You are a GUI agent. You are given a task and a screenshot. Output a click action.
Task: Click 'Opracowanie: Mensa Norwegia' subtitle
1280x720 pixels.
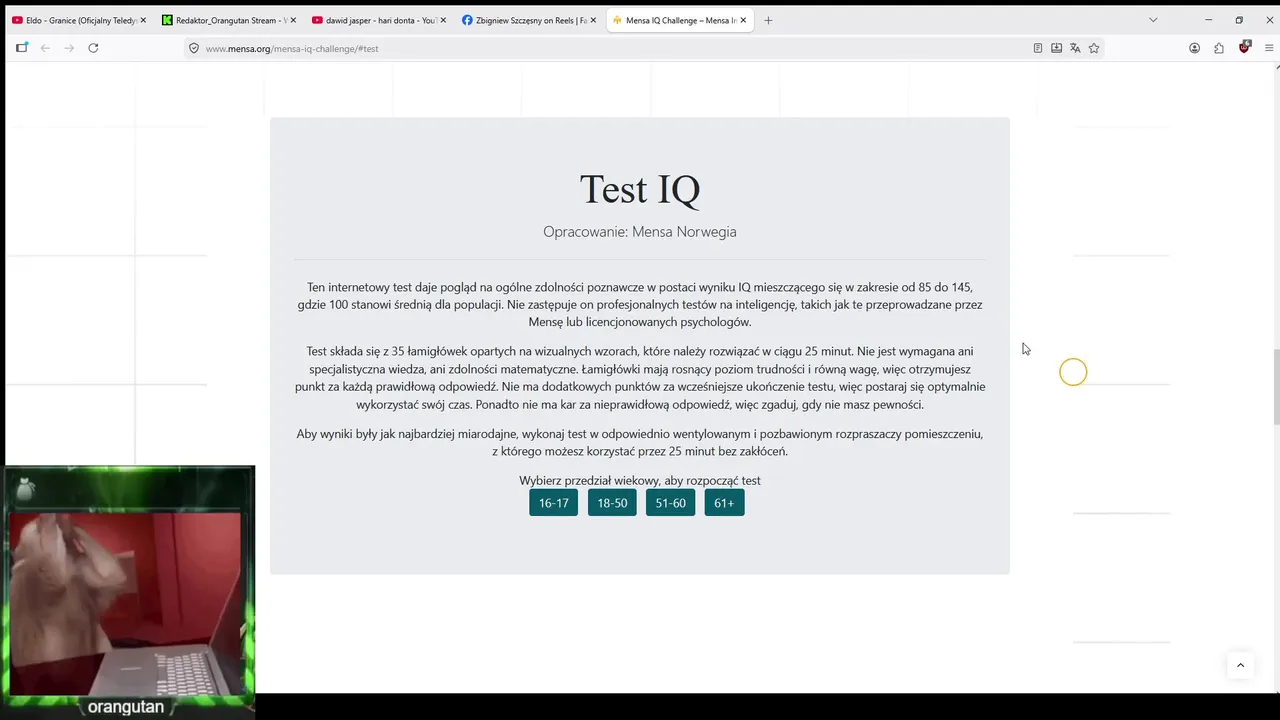[640, 231]
